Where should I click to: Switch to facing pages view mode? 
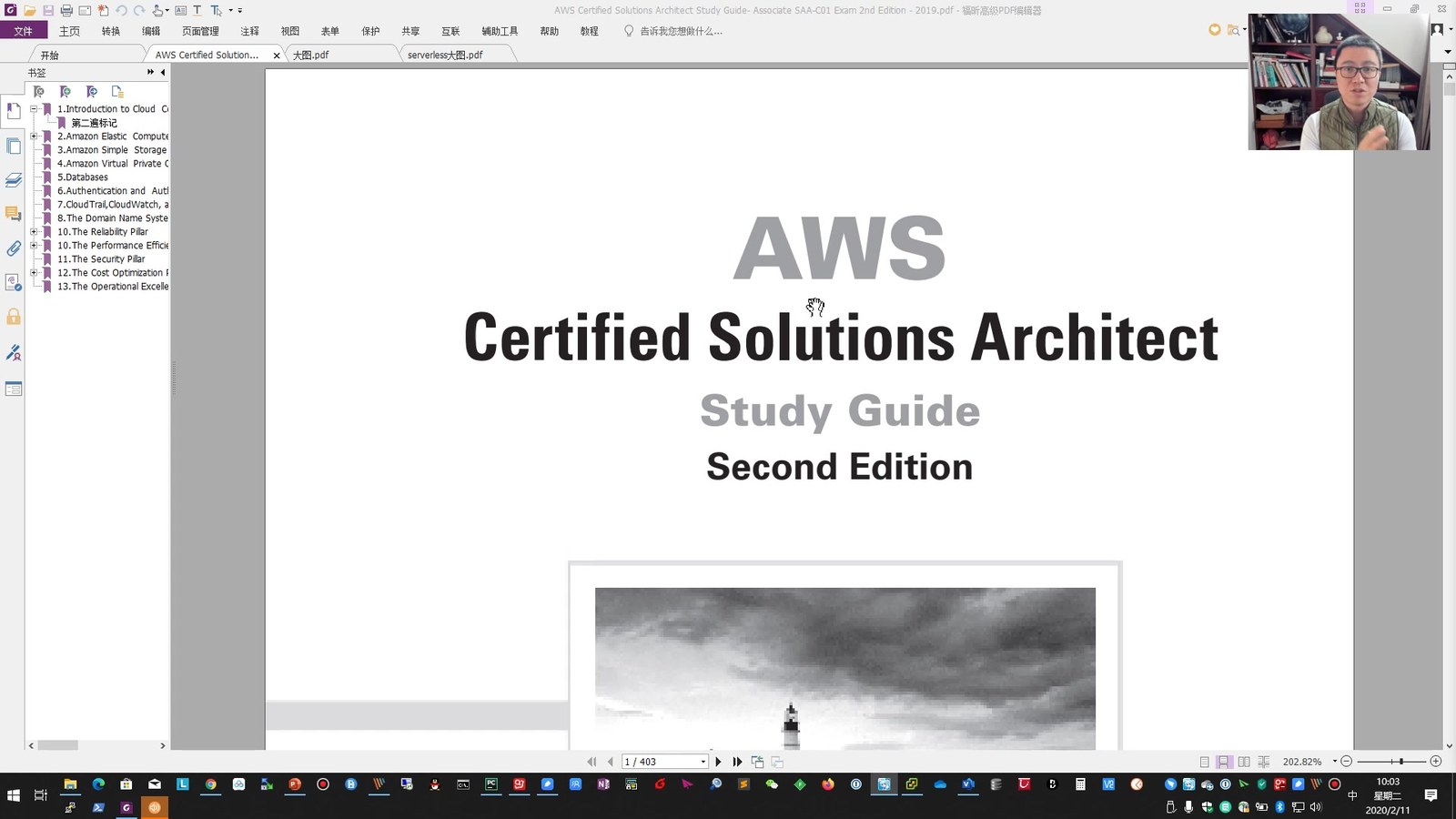pos(1244,762)
